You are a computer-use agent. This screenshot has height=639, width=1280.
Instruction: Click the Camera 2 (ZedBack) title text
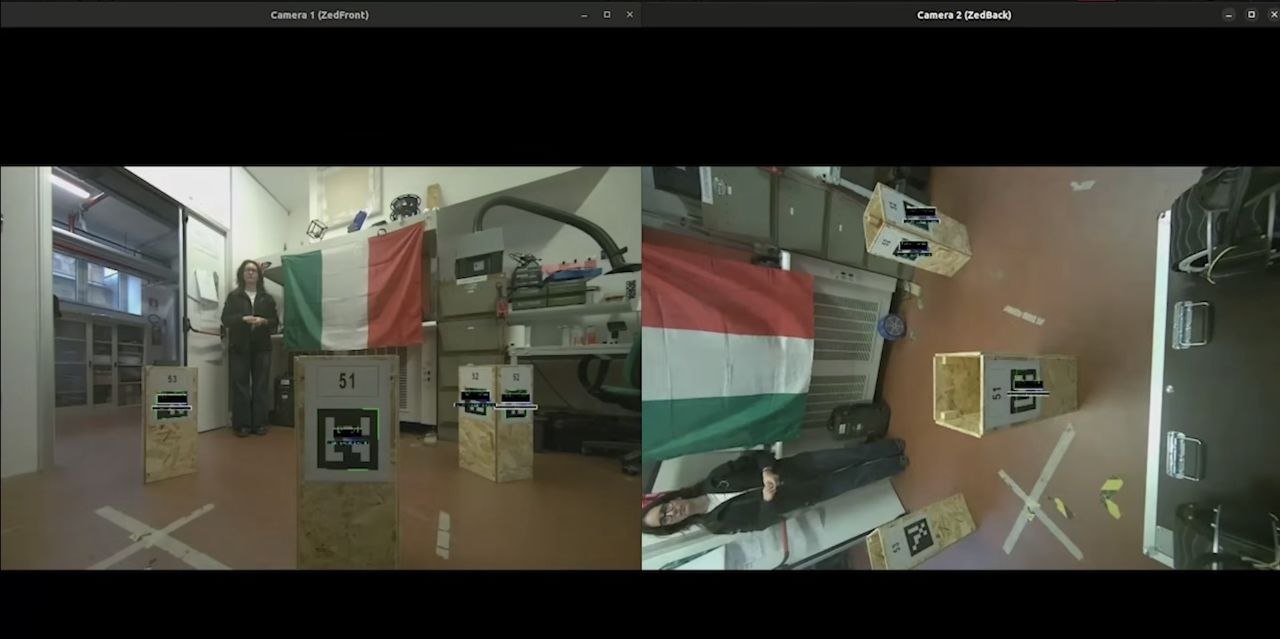tap(964, 15)
